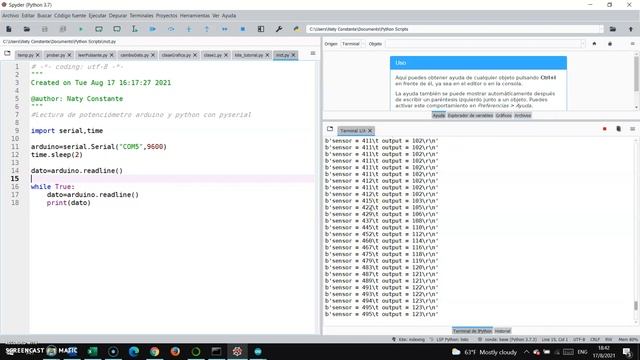The height and width of the screenshot is (360, 640).
Task: Open the Ver menu
Action: 216,16
